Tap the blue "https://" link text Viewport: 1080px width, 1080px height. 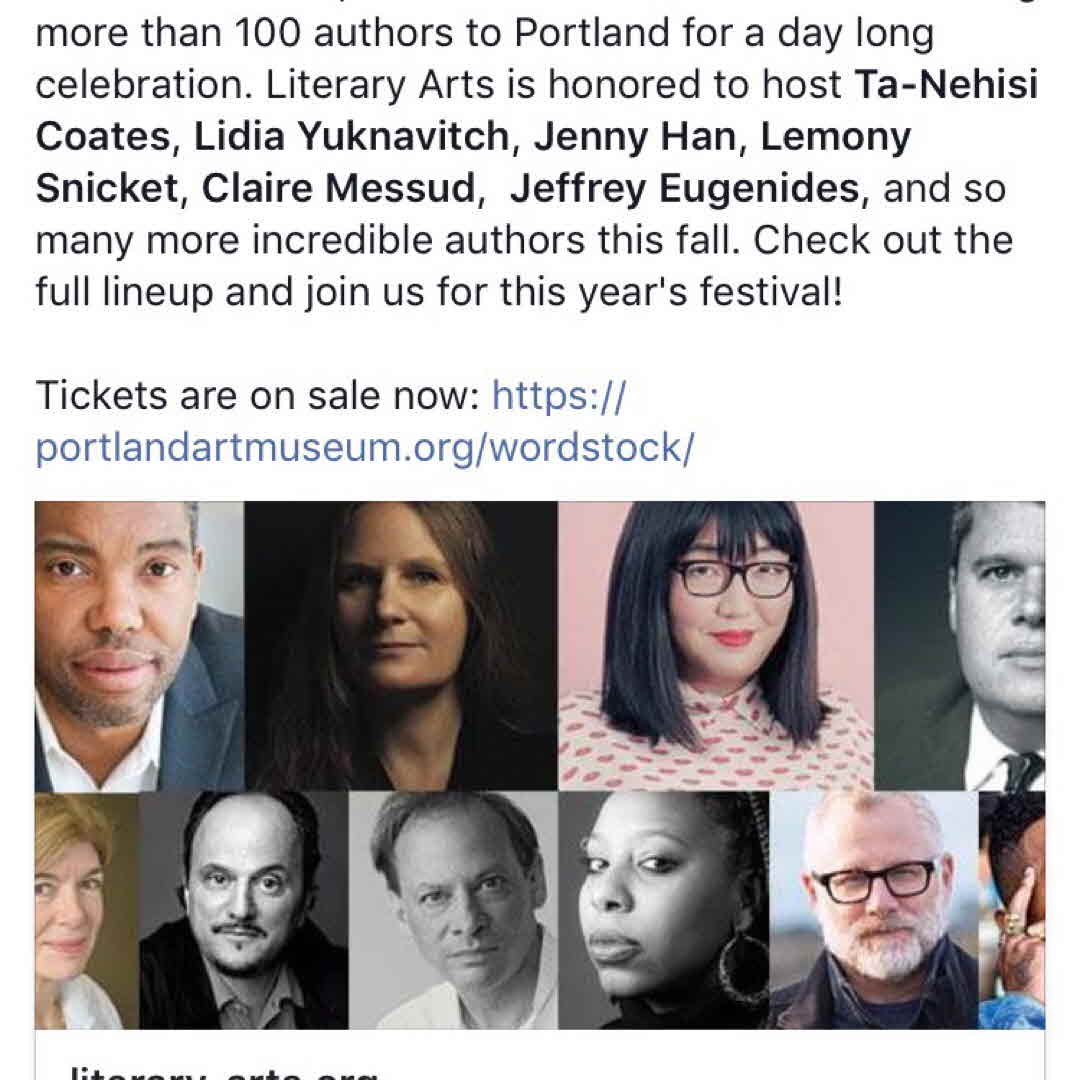tap(558, 396)
